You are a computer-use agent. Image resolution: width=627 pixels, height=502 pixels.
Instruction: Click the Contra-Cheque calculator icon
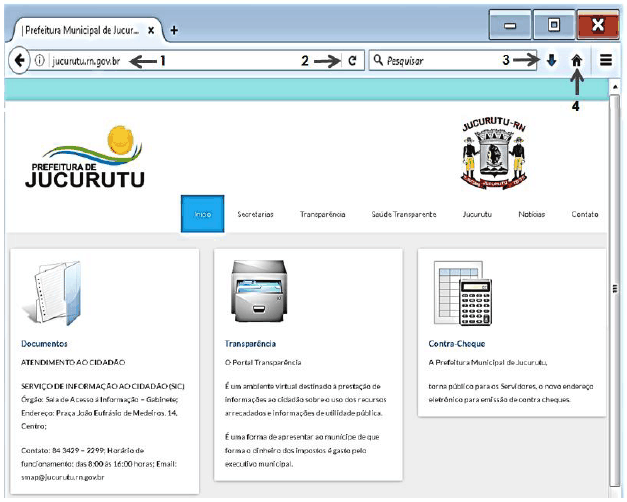(x=459, y=290)
